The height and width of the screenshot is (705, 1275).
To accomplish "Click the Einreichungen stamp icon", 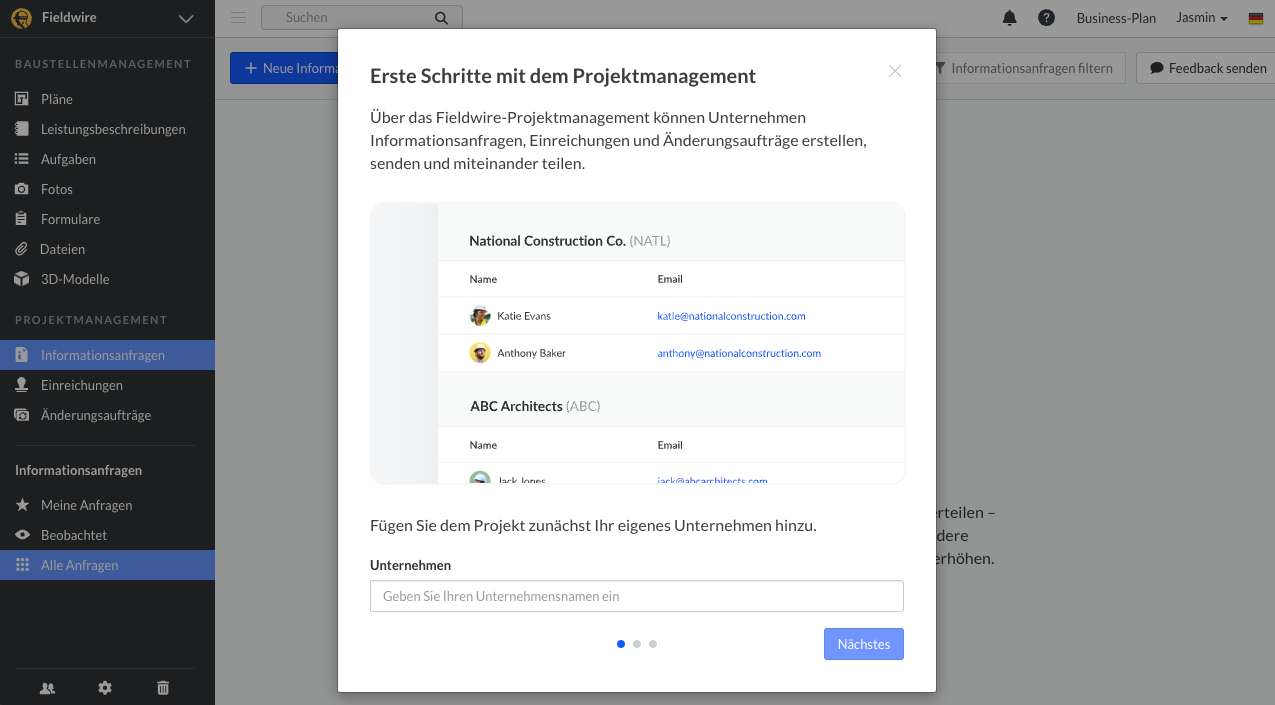I will click(x=21, y=385).
